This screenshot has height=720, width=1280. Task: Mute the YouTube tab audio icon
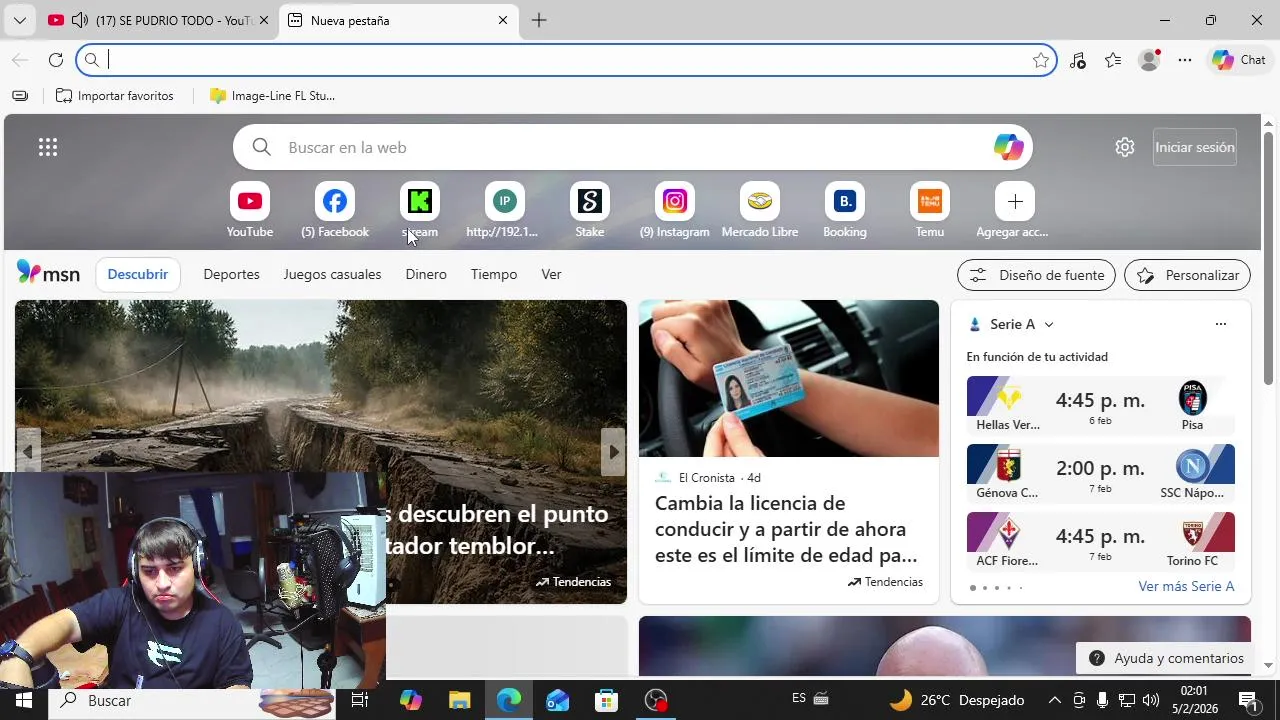pyautogui.click(x=80, y=20)
